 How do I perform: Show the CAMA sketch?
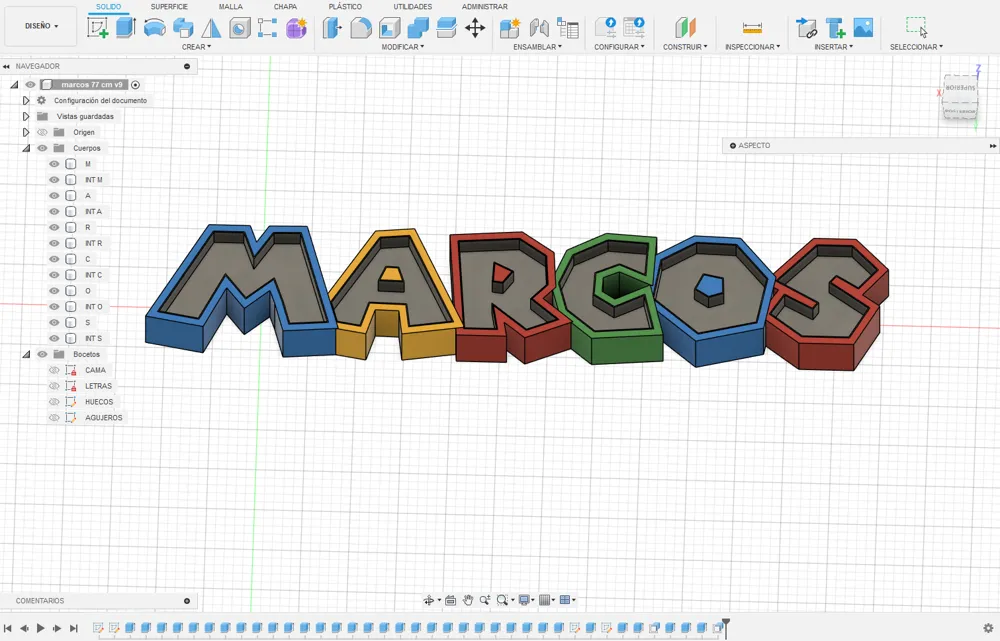(x=54, y=370)
